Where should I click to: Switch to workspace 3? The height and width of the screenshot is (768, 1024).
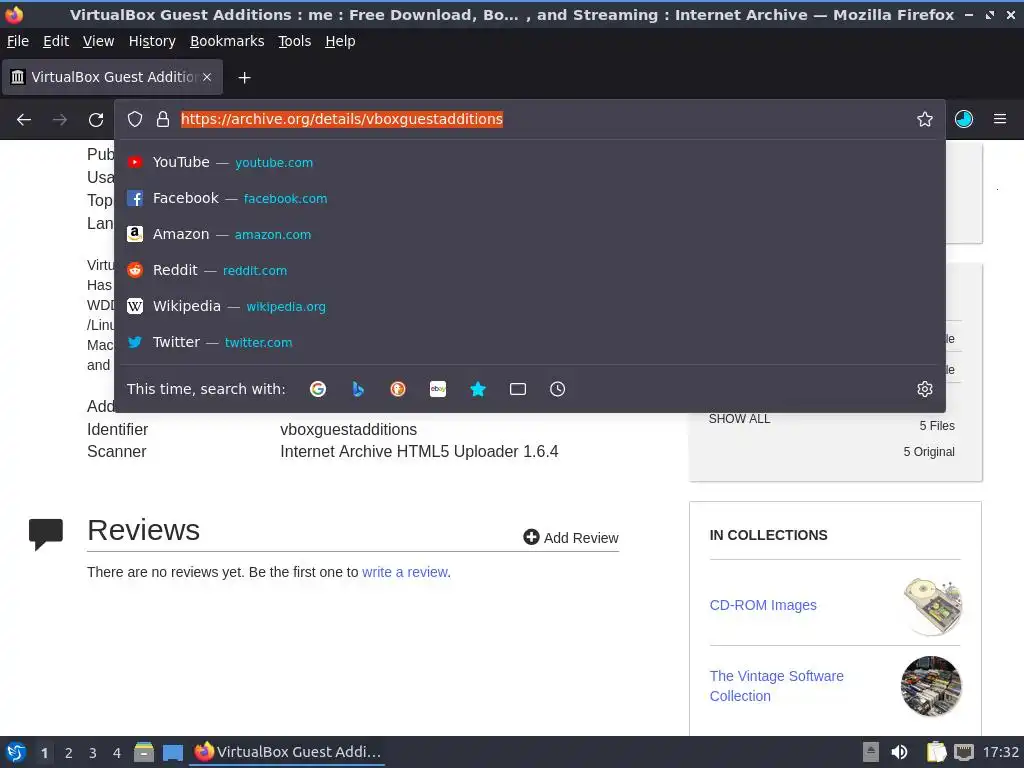point(93,753)
